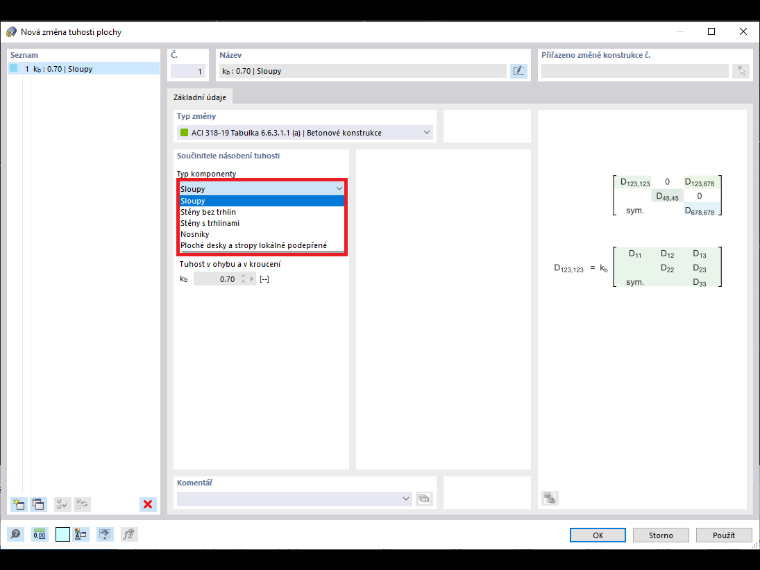The width and height of the screenshot is (760, 570).
Task: Cancel with the Storno button
Action: (661, 535)
